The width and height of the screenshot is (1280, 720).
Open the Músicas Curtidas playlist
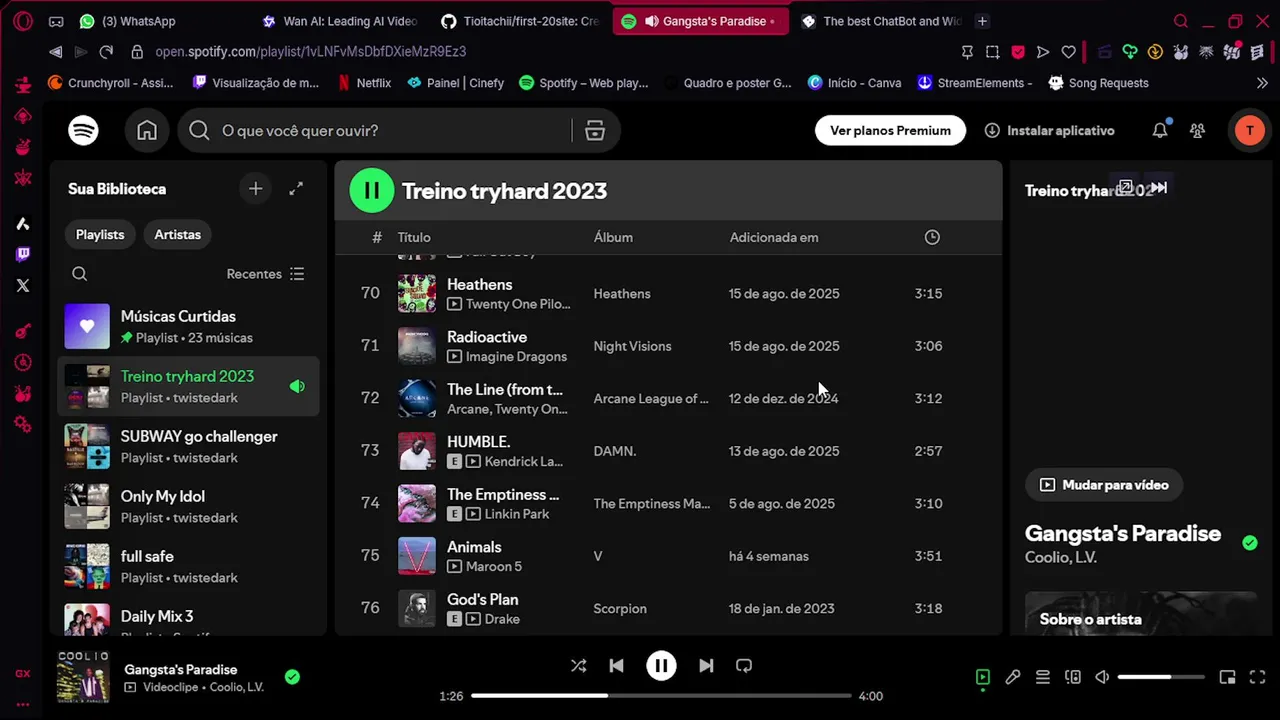(188, 326)
